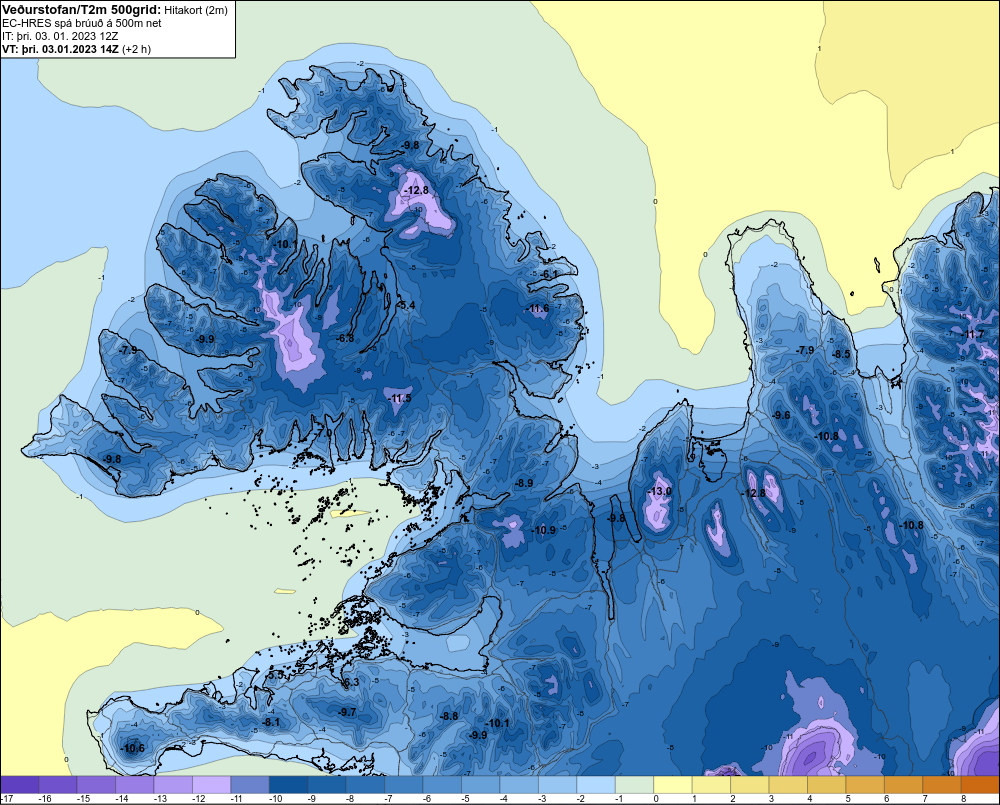Click the -2 legend scale label

(x=580, y=799)
